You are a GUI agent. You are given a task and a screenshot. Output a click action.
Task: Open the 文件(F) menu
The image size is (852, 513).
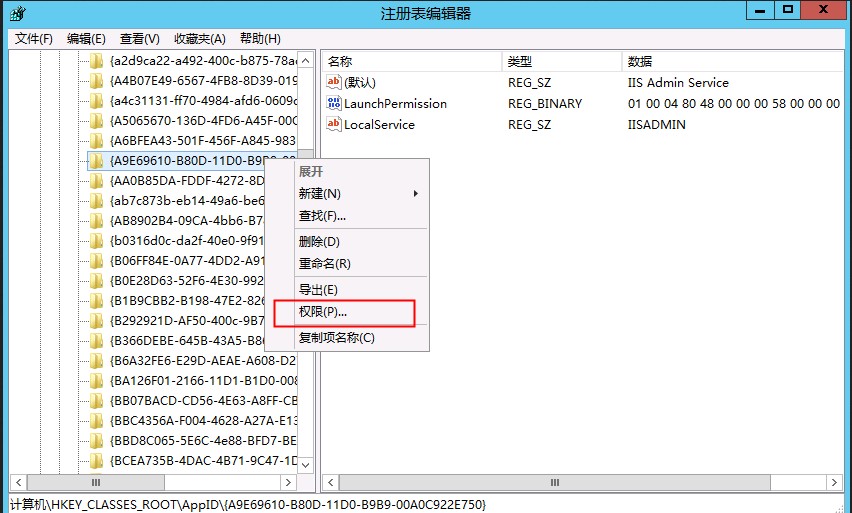point(34,38)
